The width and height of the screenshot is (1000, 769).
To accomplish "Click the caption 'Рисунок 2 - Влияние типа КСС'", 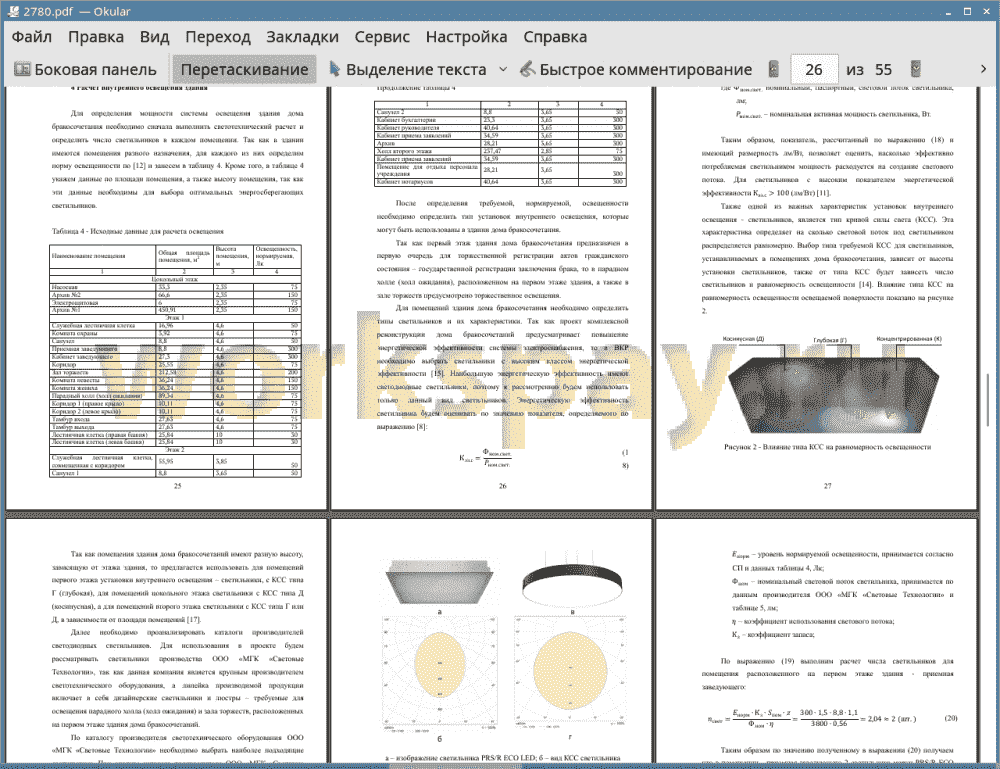I will 827,447.
